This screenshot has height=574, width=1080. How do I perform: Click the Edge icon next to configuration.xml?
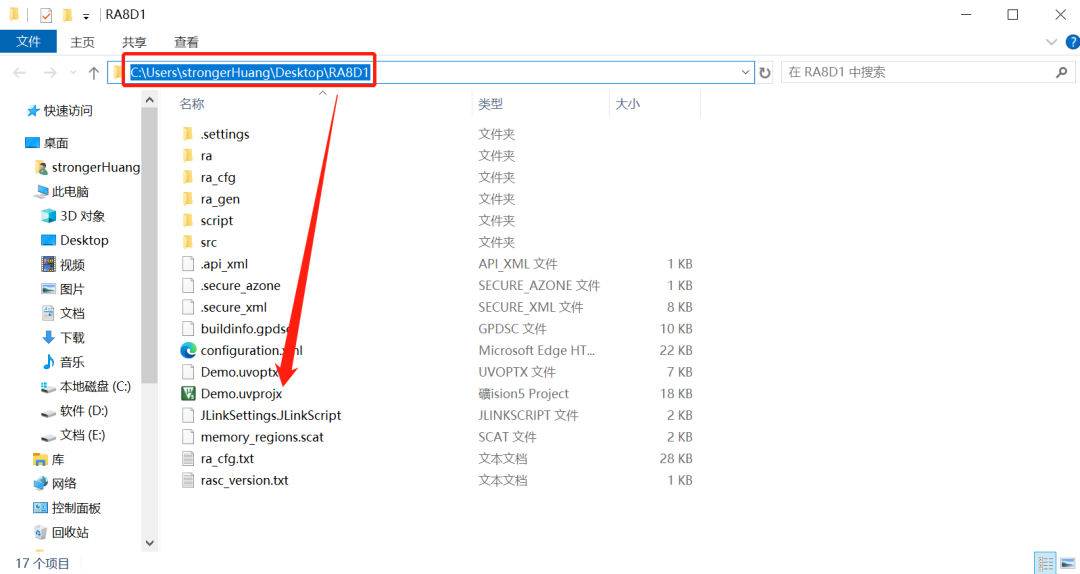[x=188, y=350]
